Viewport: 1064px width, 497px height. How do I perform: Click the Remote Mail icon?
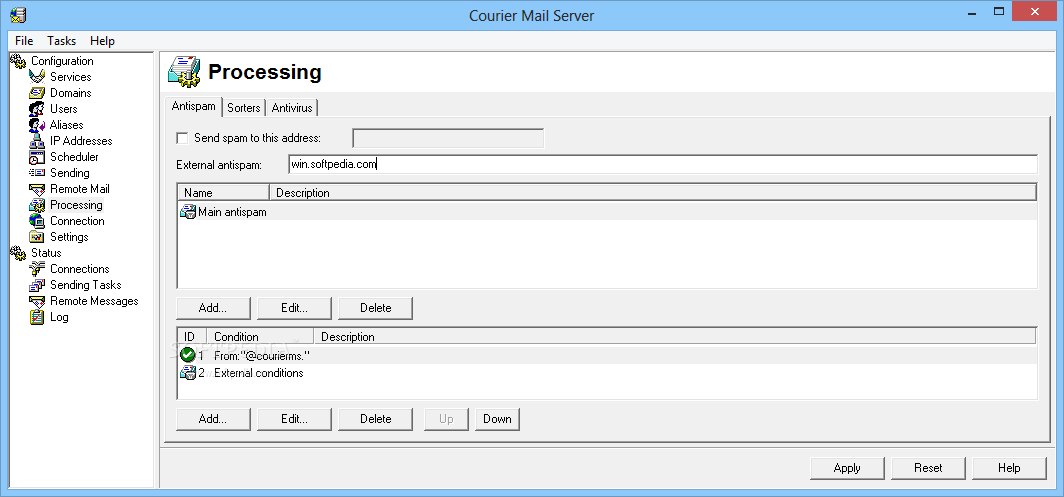[37, 189]
